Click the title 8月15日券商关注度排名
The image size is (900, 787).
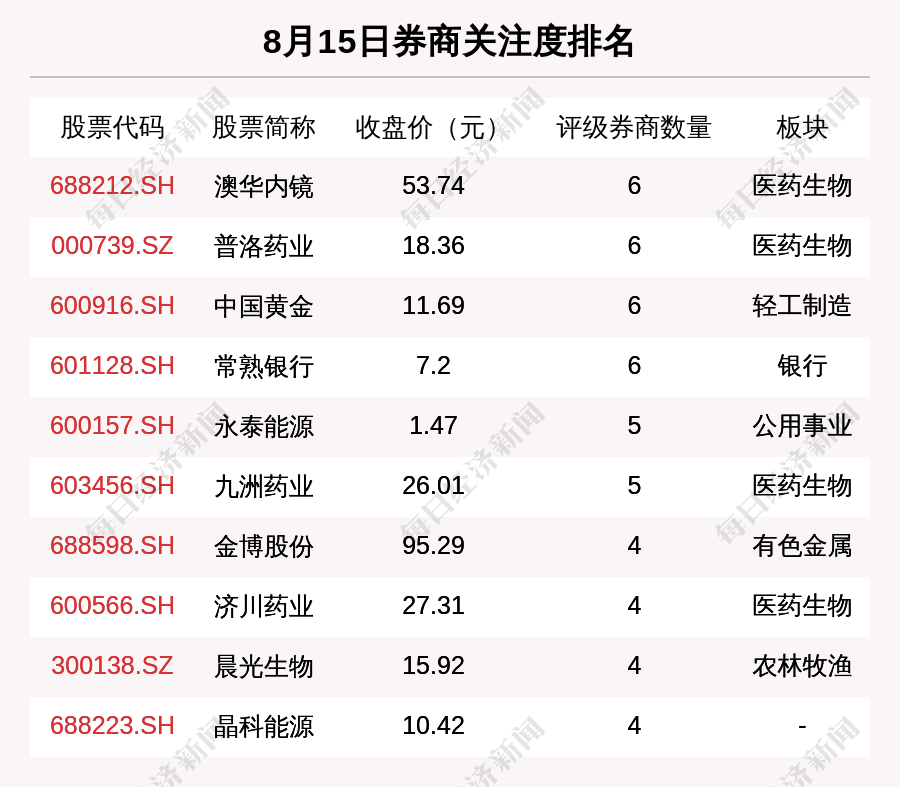point(448,42)
